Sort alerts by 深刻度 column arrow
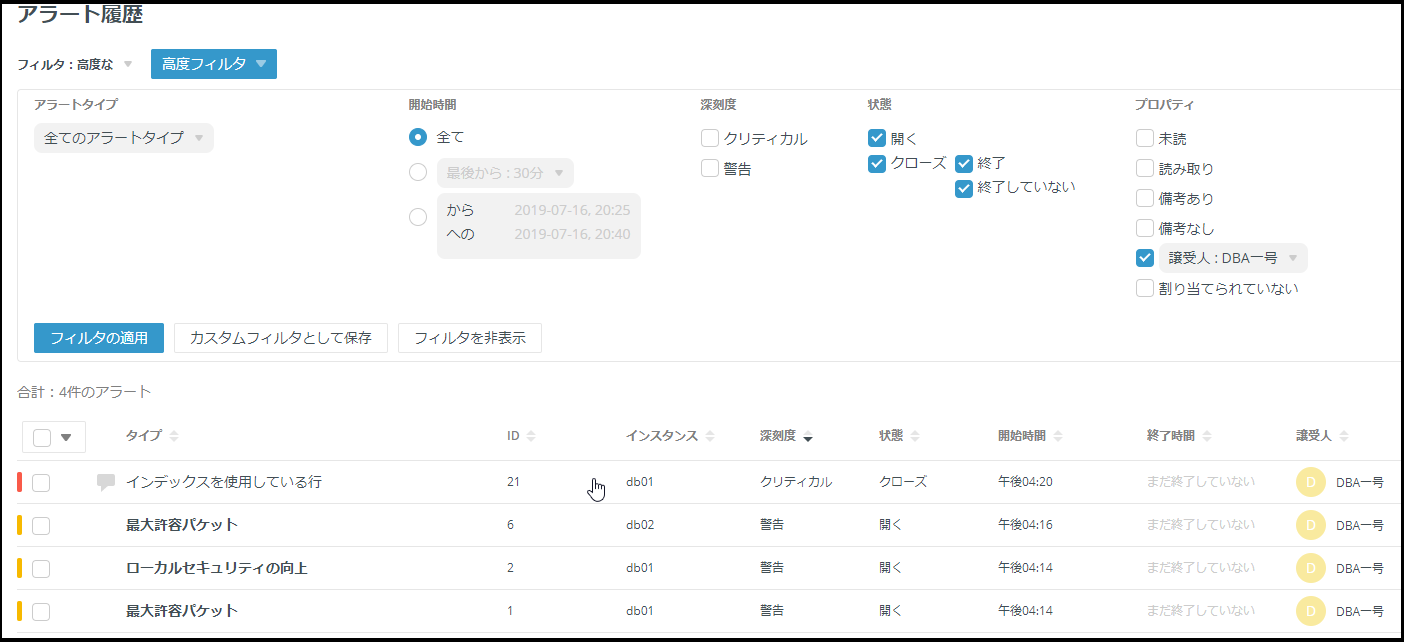Image resolution: width=1404 pixels, height=642 pixels. click(x=808, y=437)
